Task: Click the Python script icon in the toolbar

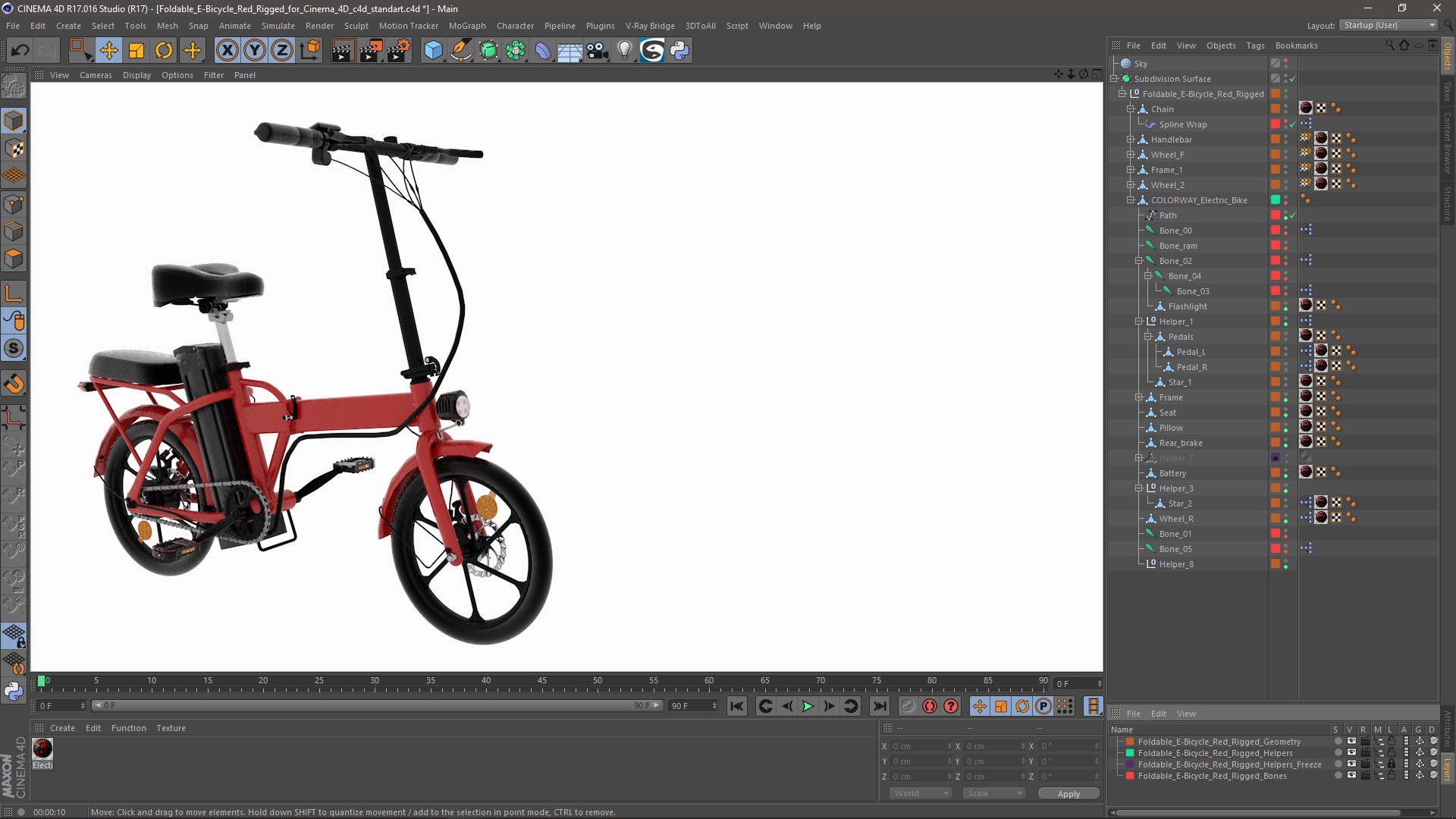Action: tap(679, 51)
